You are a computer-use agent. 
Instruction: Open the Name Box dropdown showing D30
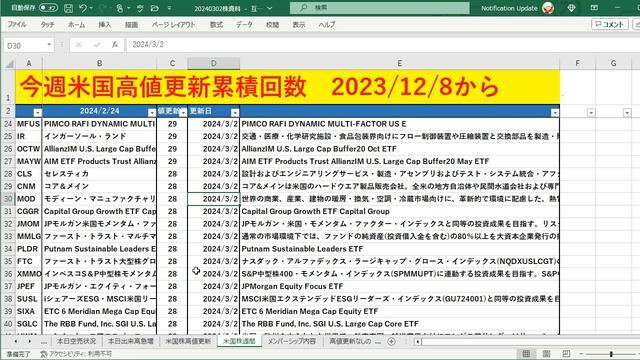click(49, 44)
